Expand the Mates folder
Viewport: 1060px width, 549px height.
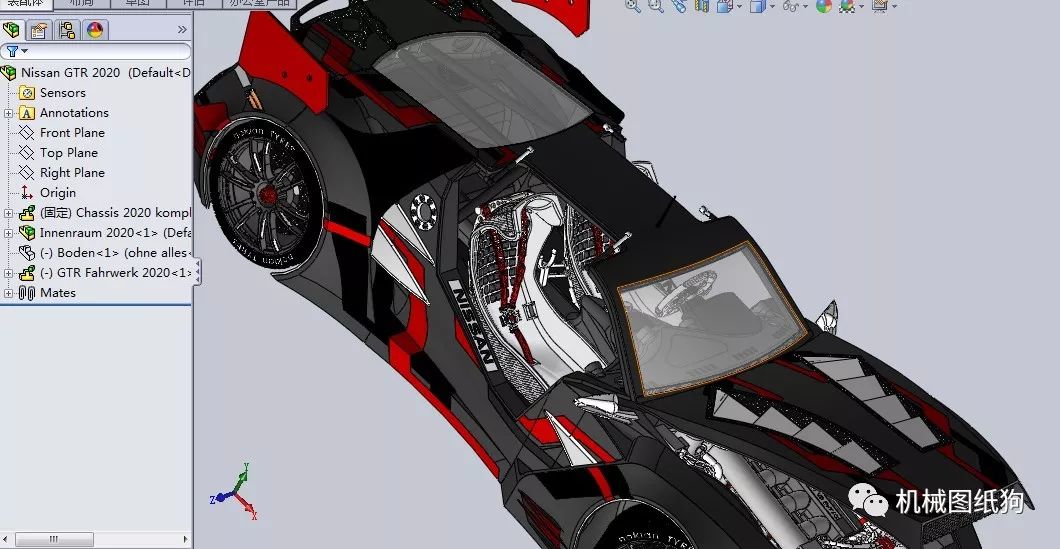point(8,293)
